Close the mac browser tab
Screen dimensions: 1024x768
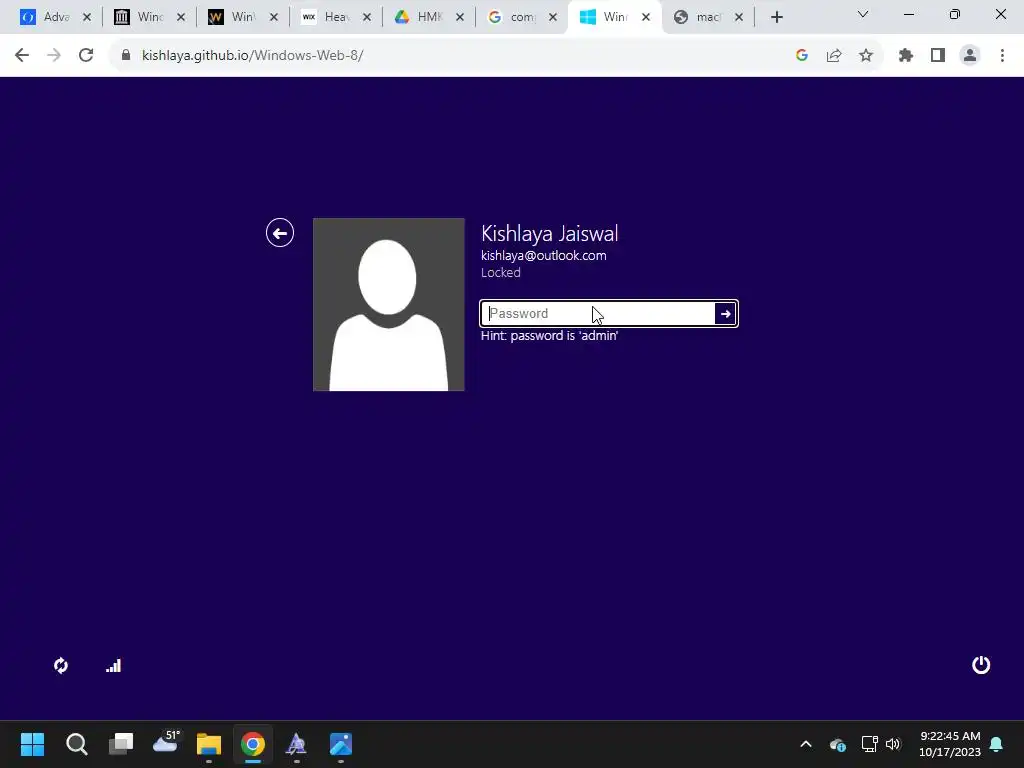pos(739,17)
